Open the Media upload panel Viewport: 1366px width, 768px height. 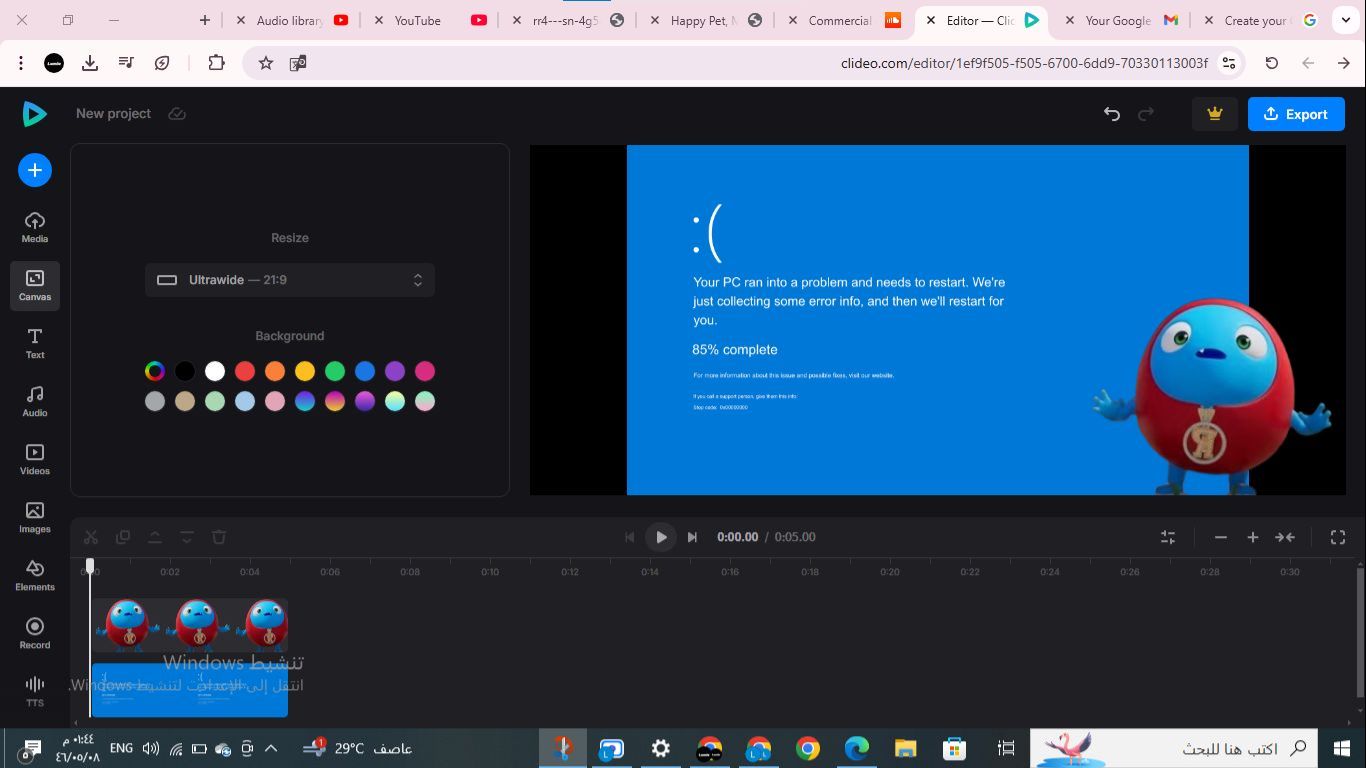35,227
